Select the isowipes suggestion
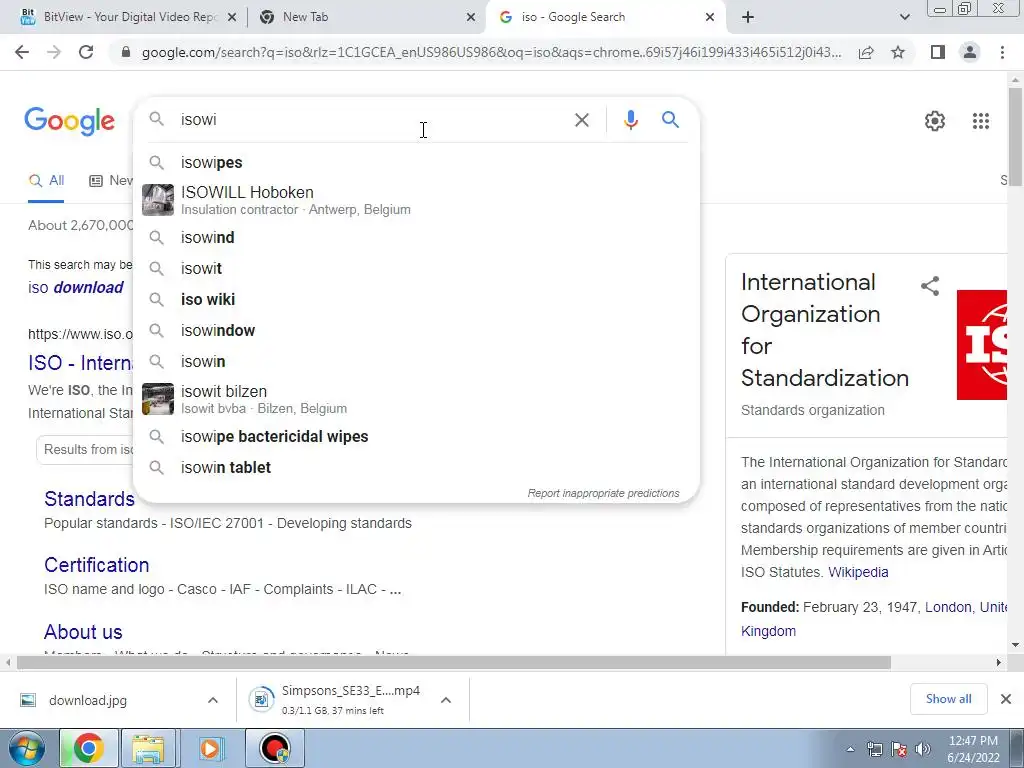This screenshot has width=1024, height=768. click(416, 163)
